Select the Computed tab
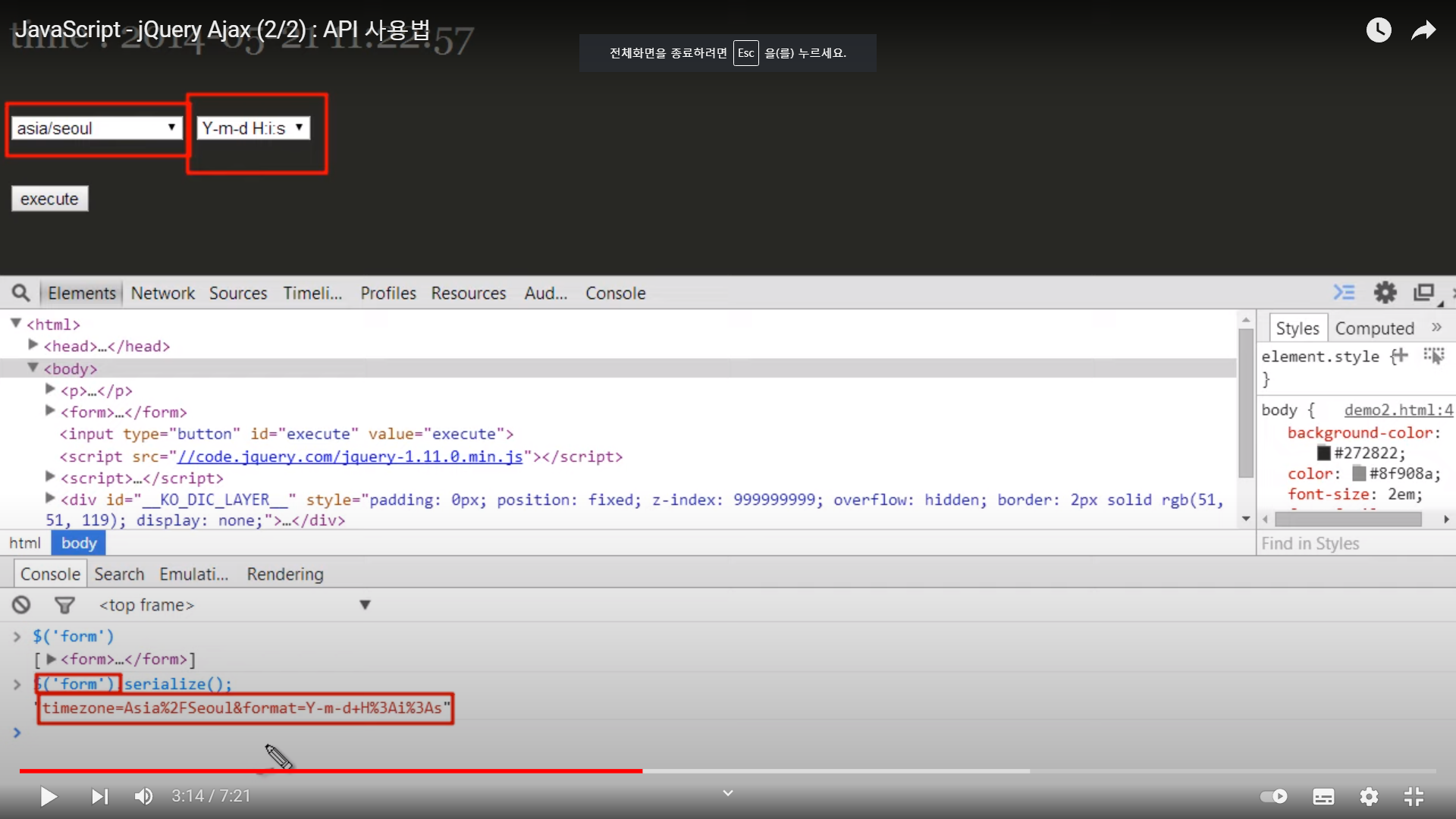Screen dimensions: 1456x819 pyautogui.click(x=1374, y=328)
